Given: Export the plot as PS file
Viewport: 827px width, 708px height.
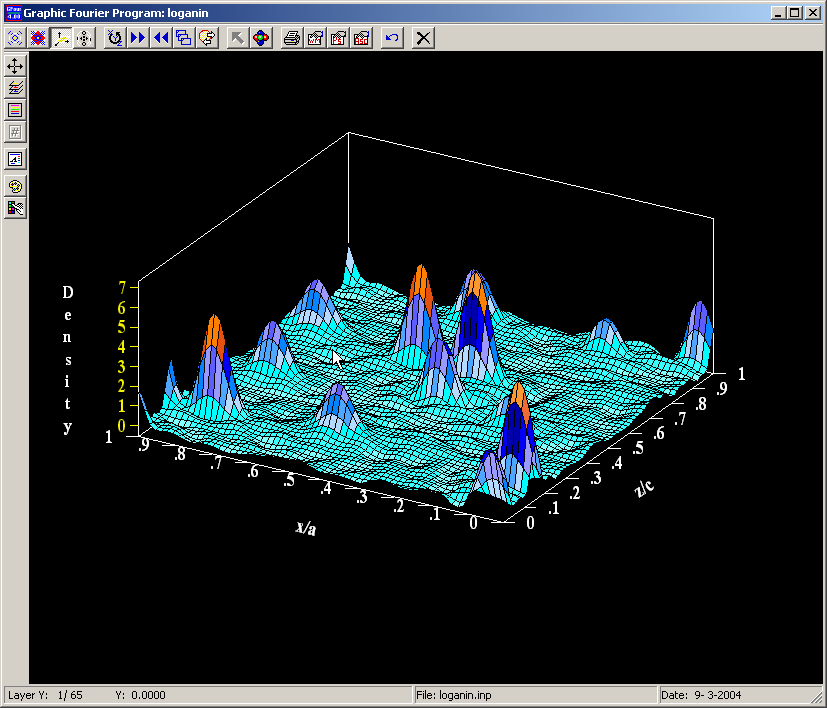Looking at the screenshot, I should tap(338, 38).
